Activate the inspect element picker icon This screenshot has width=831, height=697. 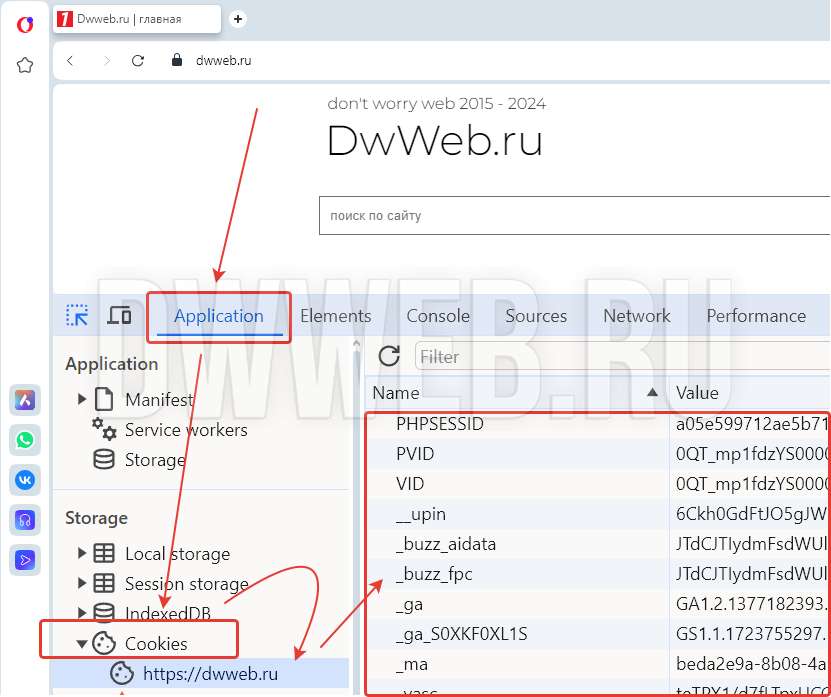pos(77,315)
